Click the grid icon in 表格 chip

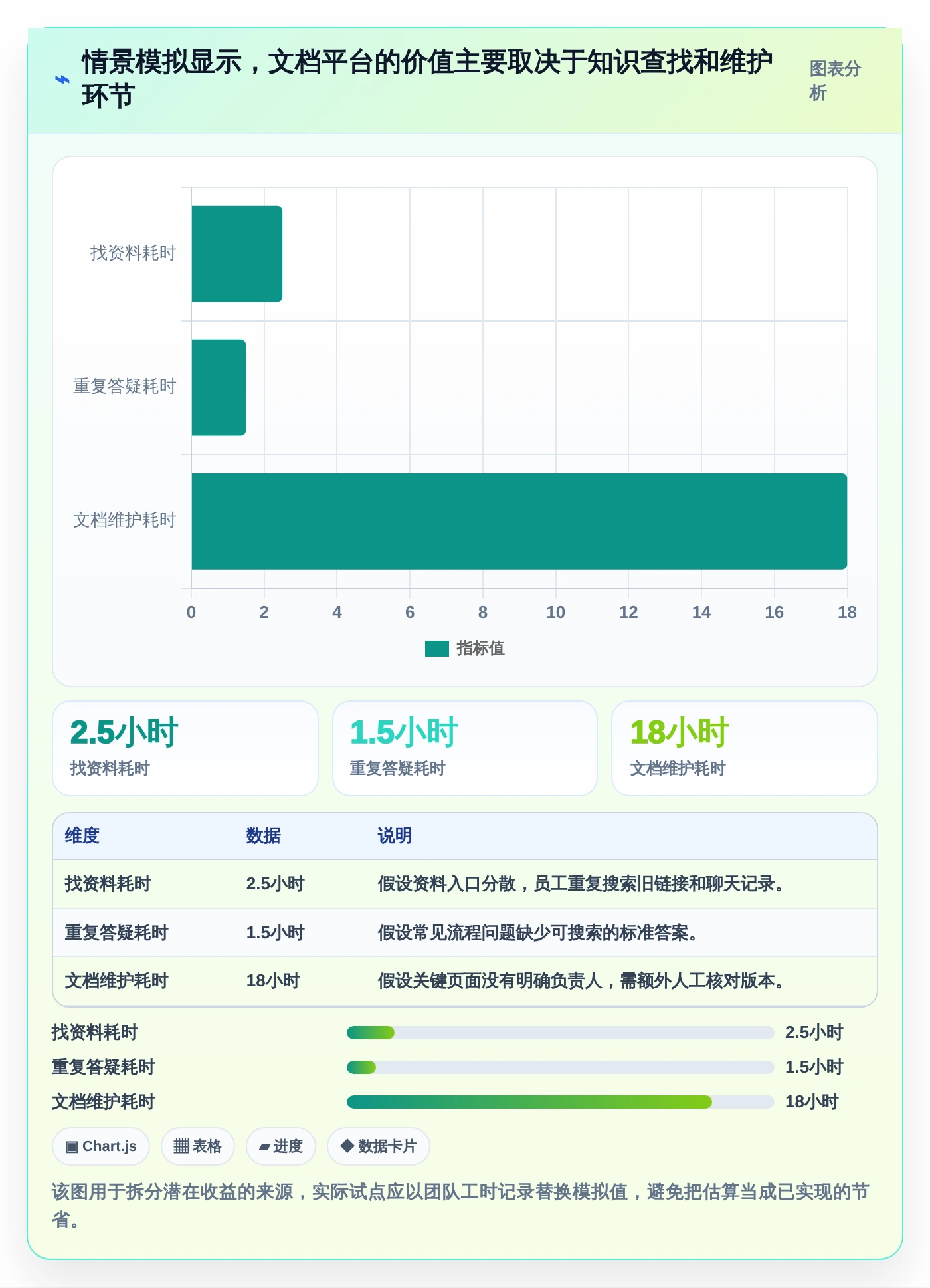181,1146
